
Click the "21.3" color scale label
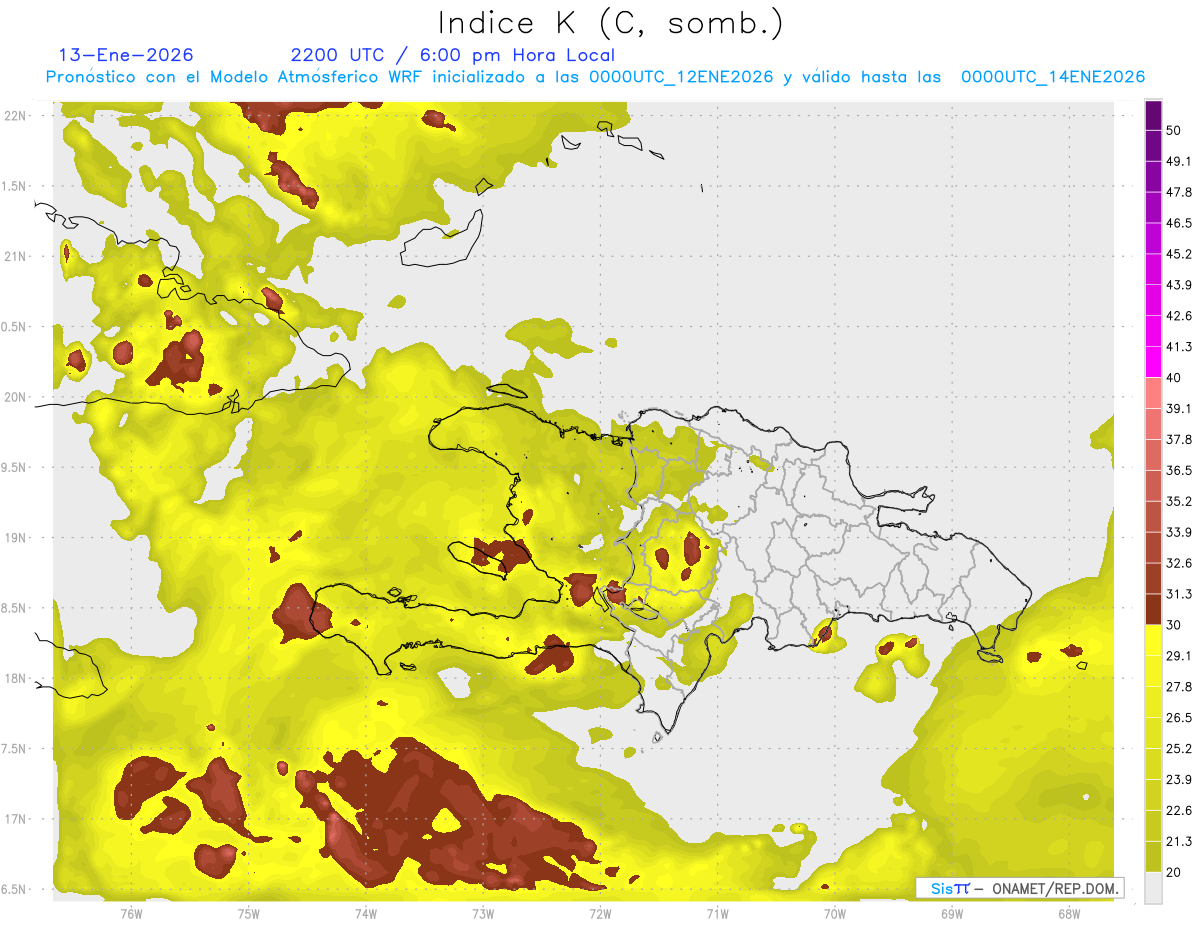[1179, 841]
